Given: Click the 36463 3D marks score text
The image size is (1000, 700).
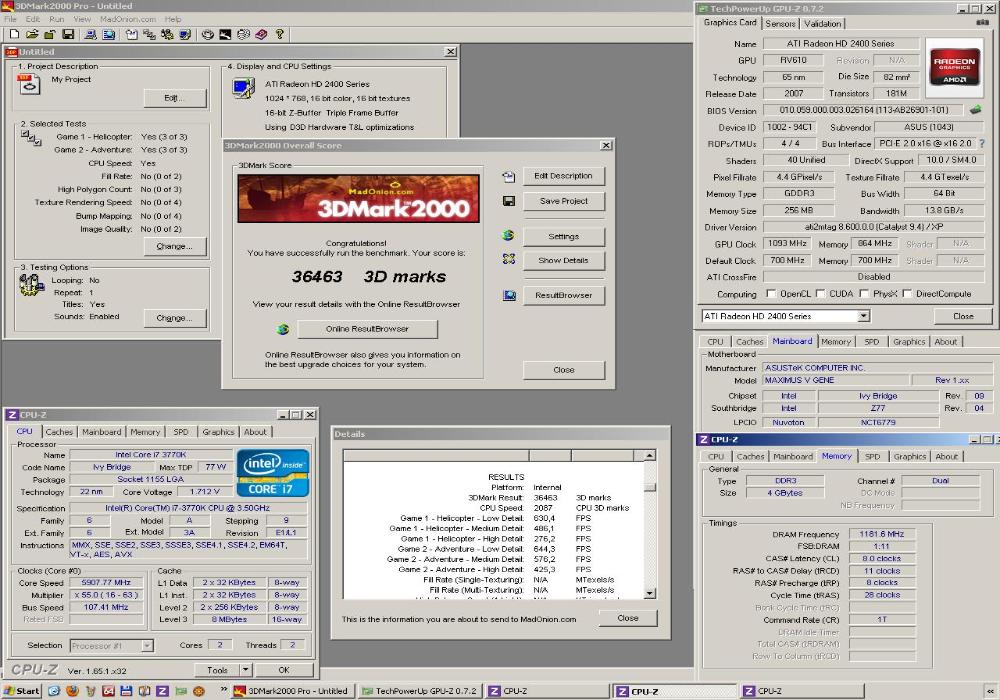Looking at the screenshot, I should tap(369, 276).
